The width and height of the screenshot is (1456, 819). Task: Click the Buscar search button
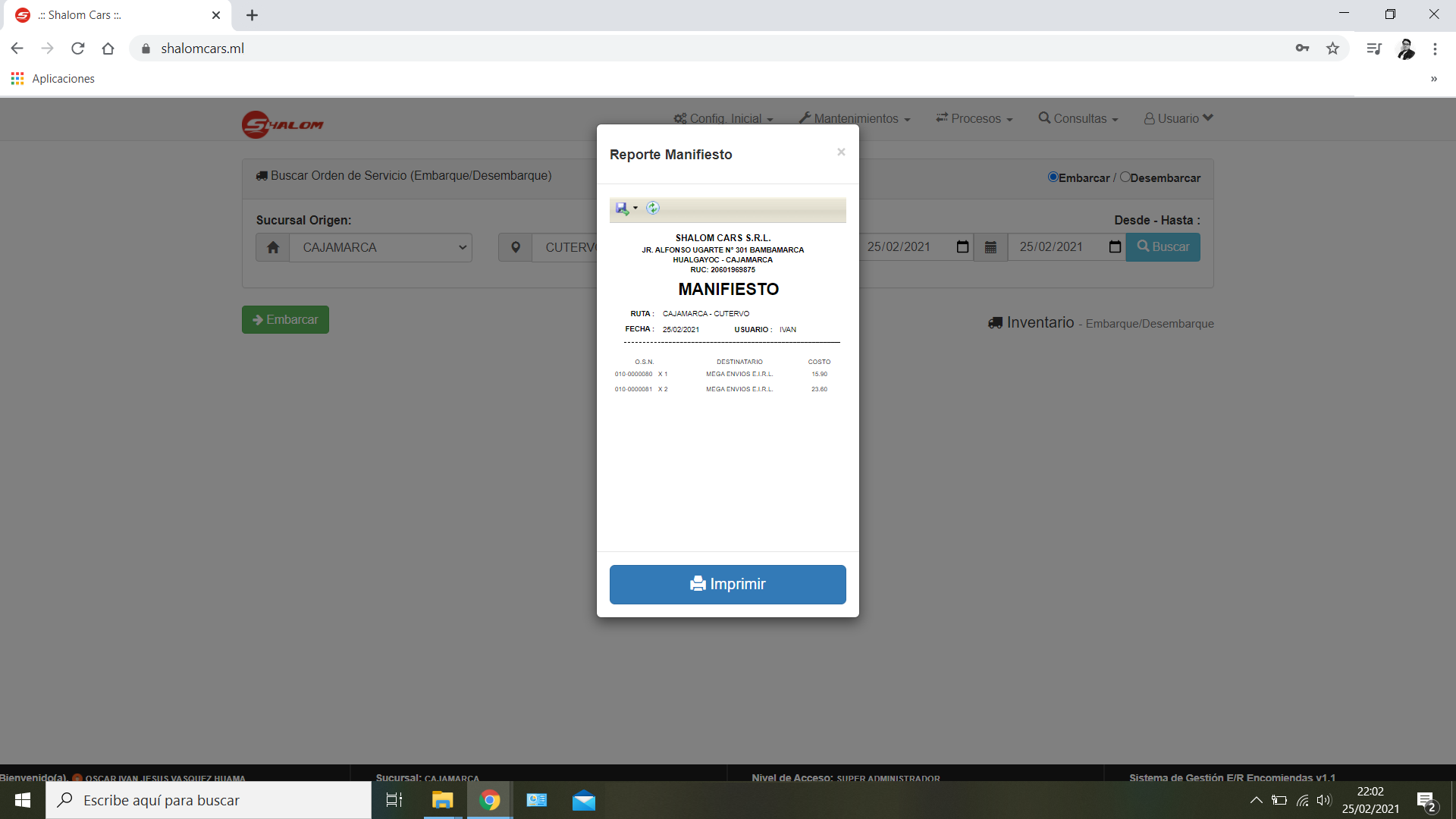1163,247
